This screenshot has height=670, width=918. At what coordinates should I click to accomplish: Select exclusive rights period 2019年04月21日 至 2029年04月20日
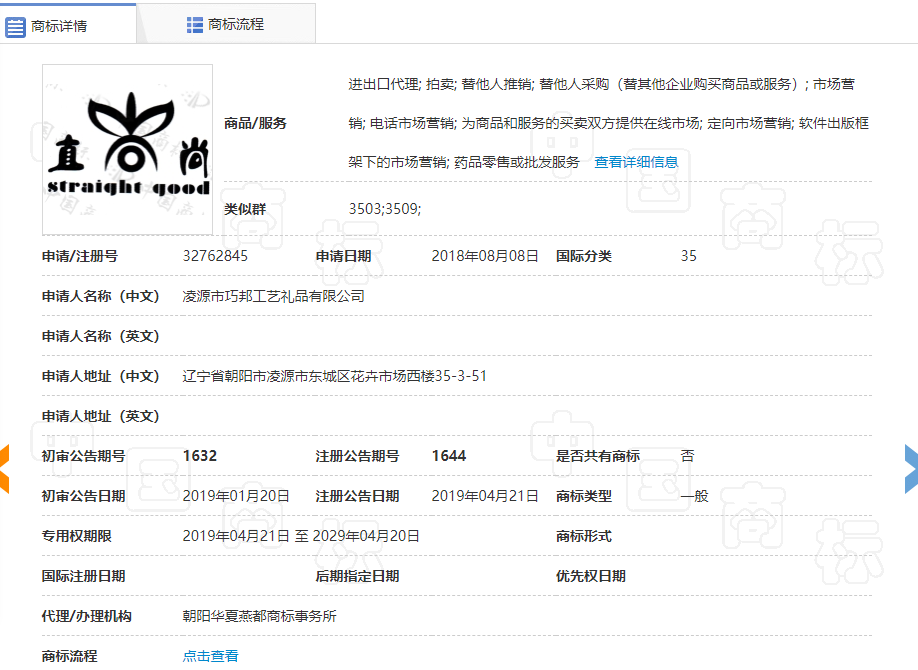301,536
